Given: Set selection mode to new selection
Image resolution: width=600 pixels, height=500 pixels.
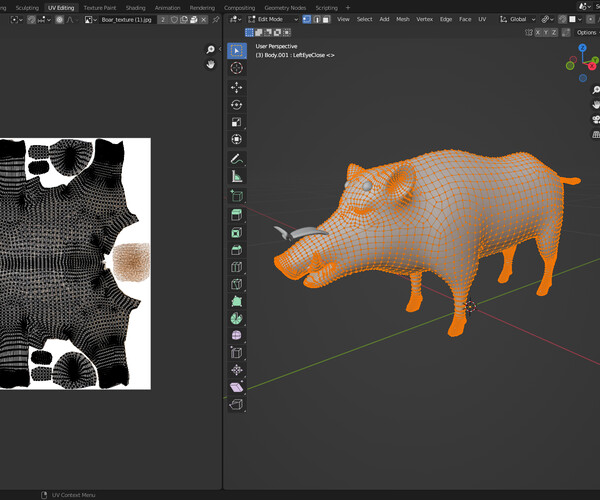Looking at the screenshot, I should click(x=249, y=33).
